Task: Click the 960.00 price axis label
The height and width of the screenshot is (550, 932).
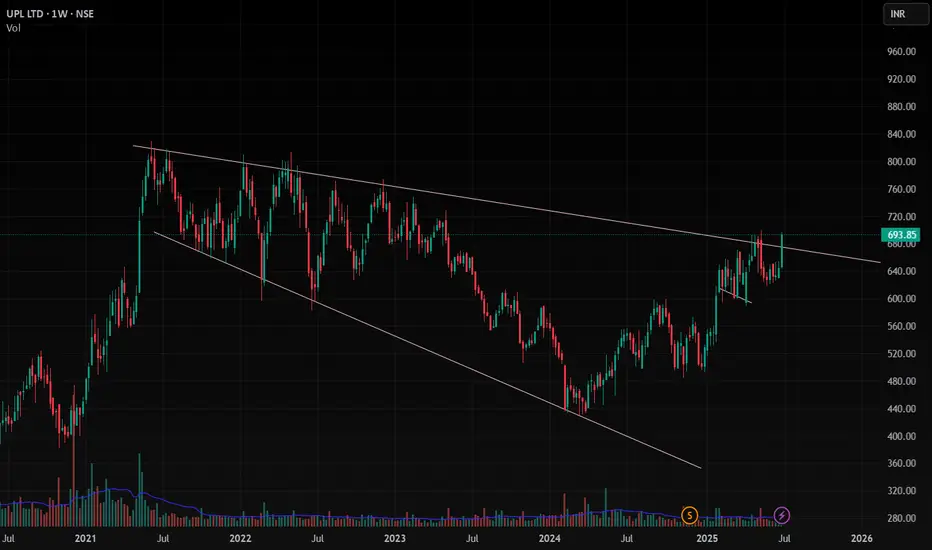Action: [x=901, y=52]
